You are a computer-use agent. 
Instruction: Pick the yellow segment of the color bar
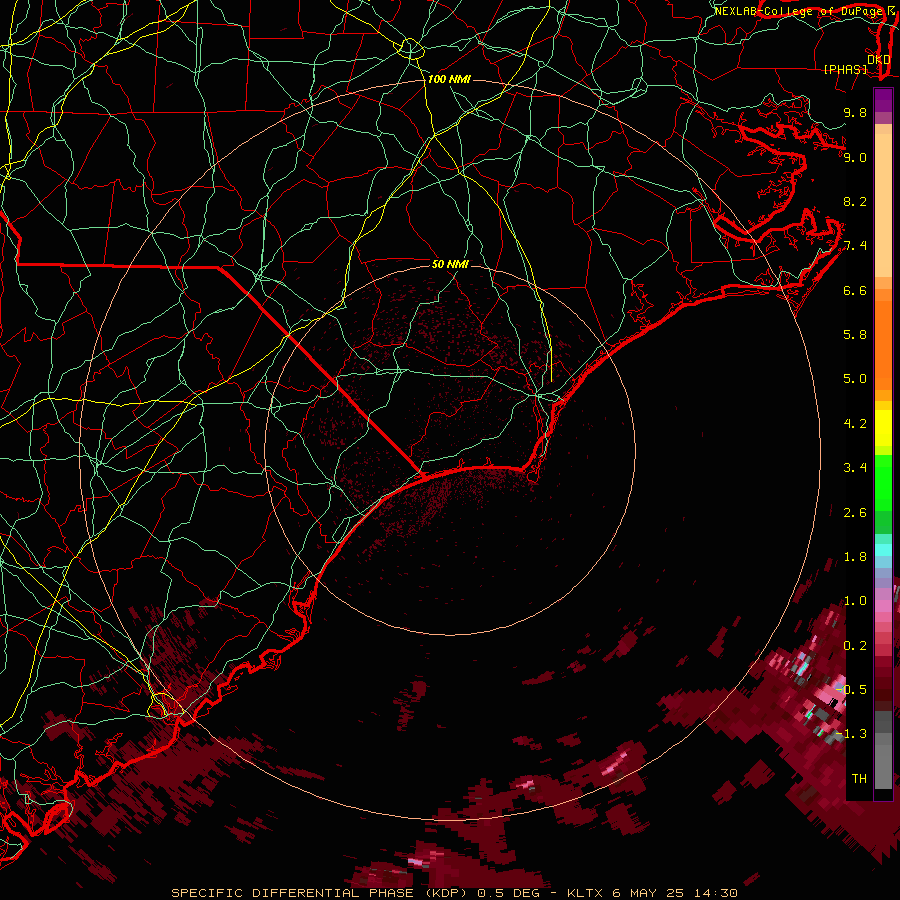(x=883, y=428)
